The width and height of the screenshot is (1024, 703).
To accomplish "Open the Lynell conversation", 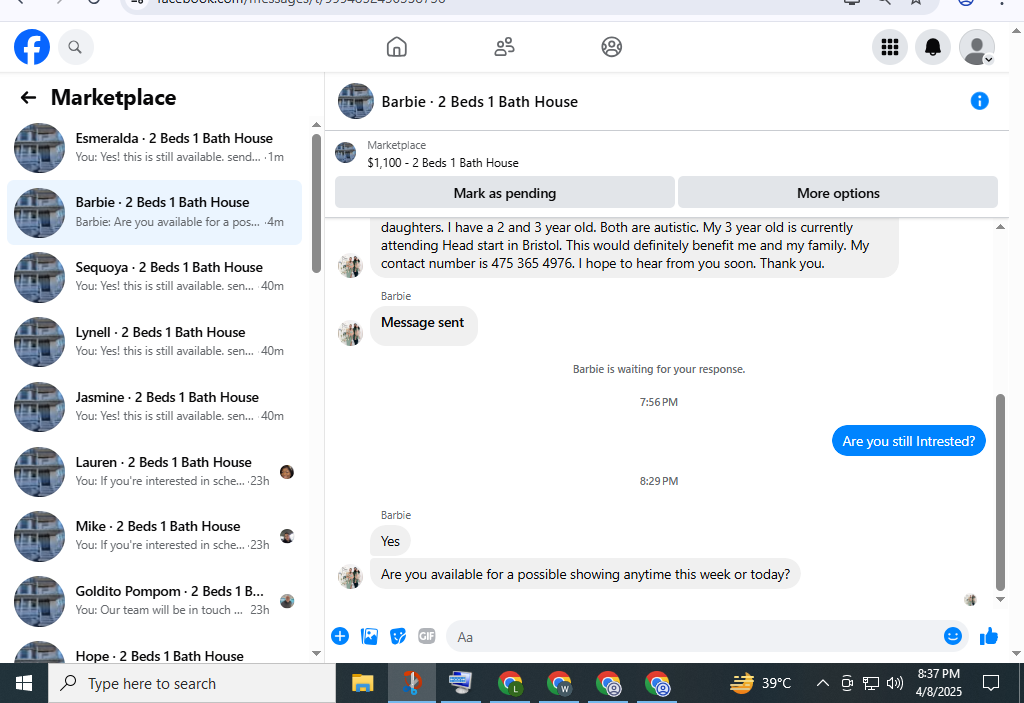I will [154, 342].
